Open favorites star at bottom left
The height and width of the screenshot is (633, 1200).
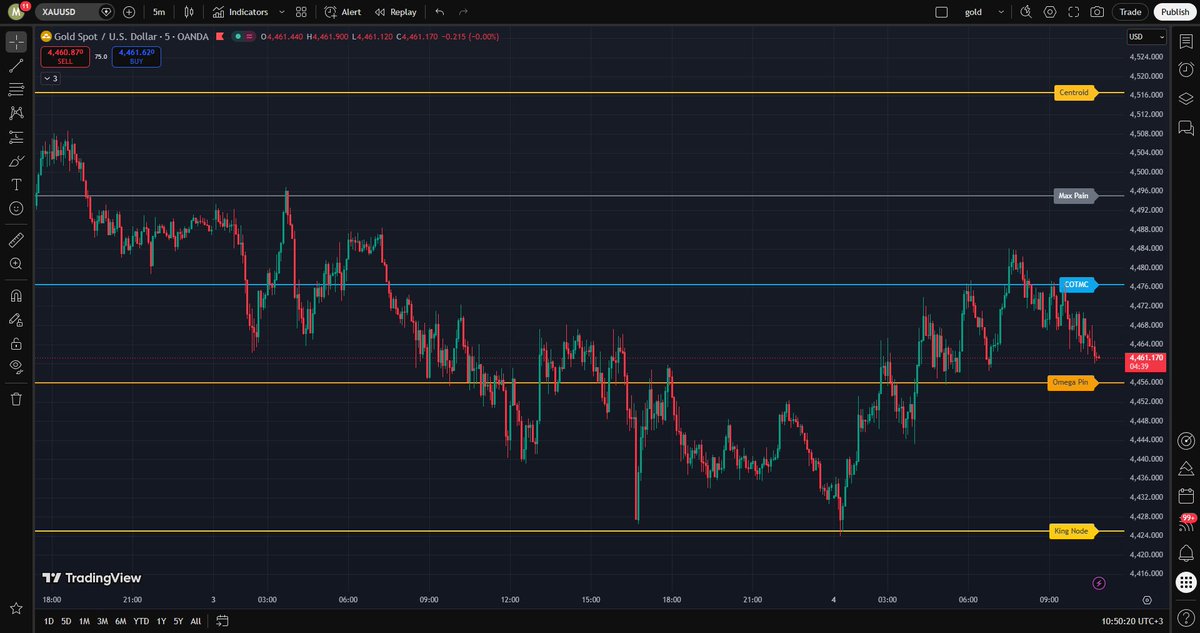coord(16,608)
